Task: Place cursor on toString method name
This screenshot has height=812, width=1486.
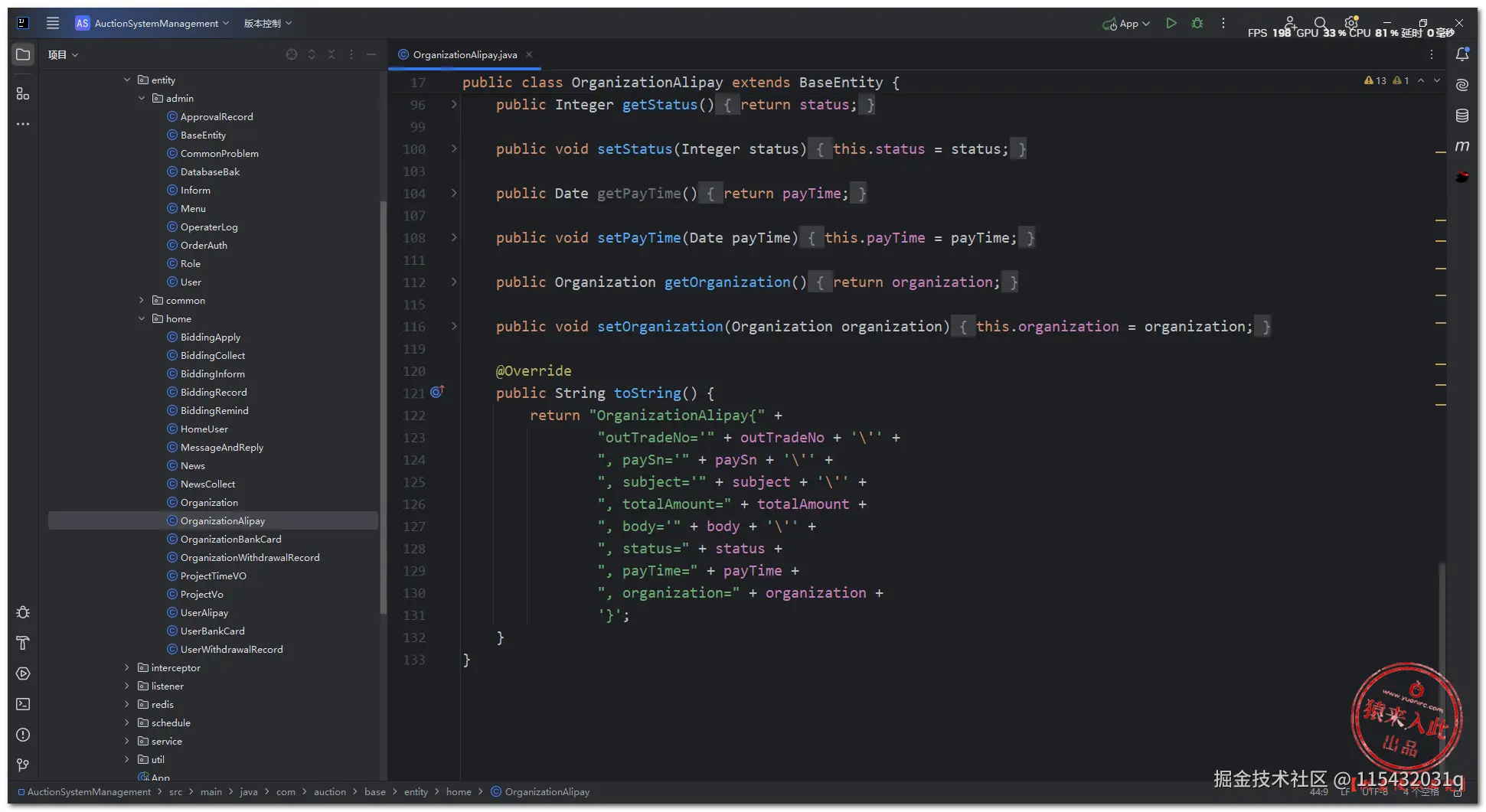Action: pyautogui.click(x=648, y=393)
